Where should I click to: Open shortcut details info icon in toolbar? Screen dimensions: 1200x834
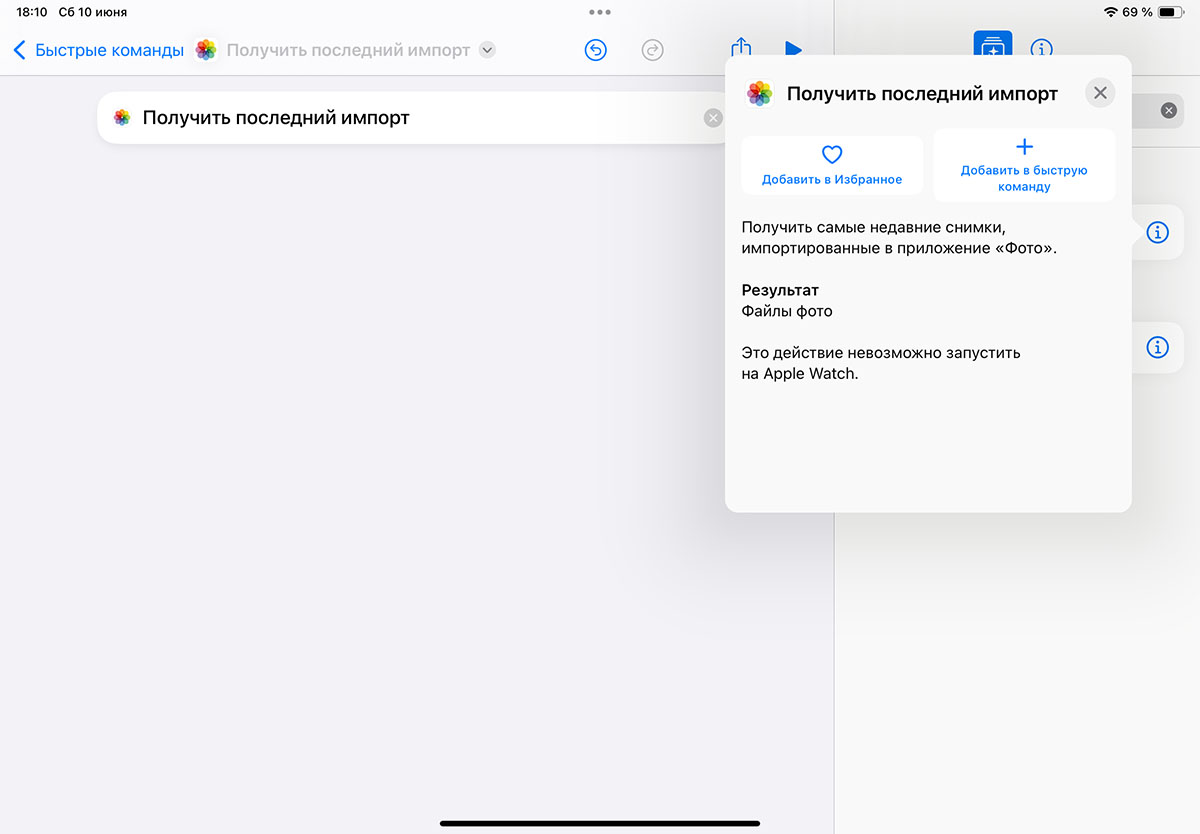(x=1042, y=49)
